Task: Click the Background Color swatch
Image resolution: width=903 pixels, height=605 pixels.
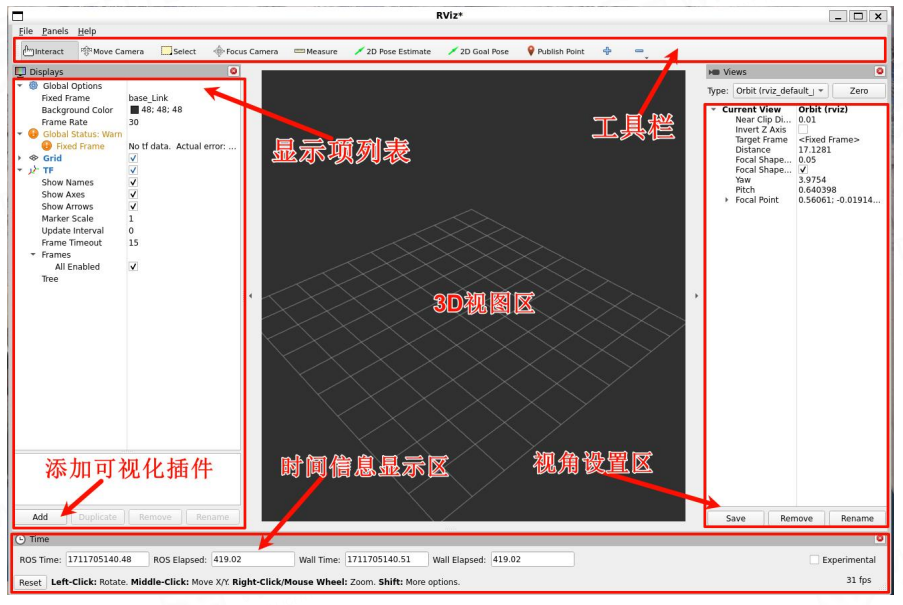Action: [x=134, y=110]
